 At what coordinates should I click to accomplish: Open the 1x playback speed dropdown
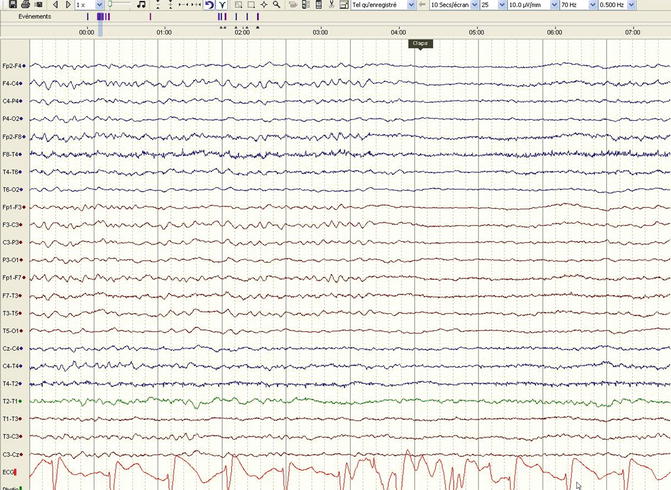[98, 5]
